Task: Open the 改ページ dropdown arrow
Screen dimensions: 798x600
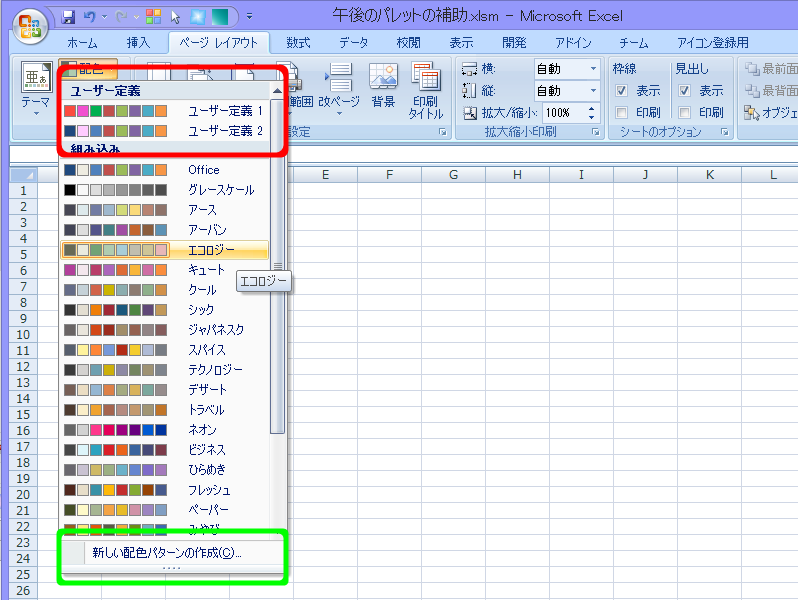Action: click(x=339, y=114)
